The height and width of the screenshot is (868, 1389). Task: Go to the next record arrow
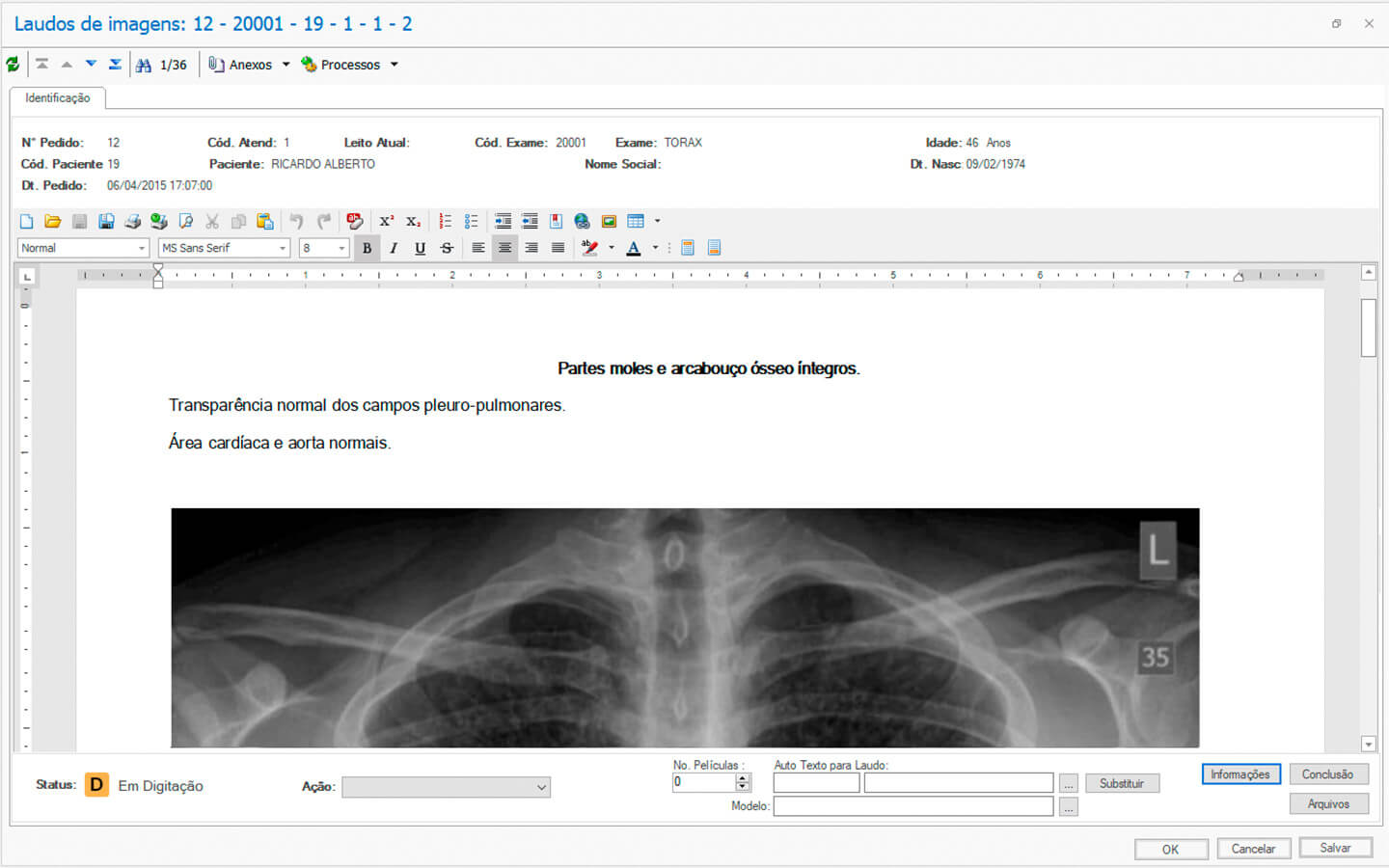pyautogui.click(x=91, y=65)
